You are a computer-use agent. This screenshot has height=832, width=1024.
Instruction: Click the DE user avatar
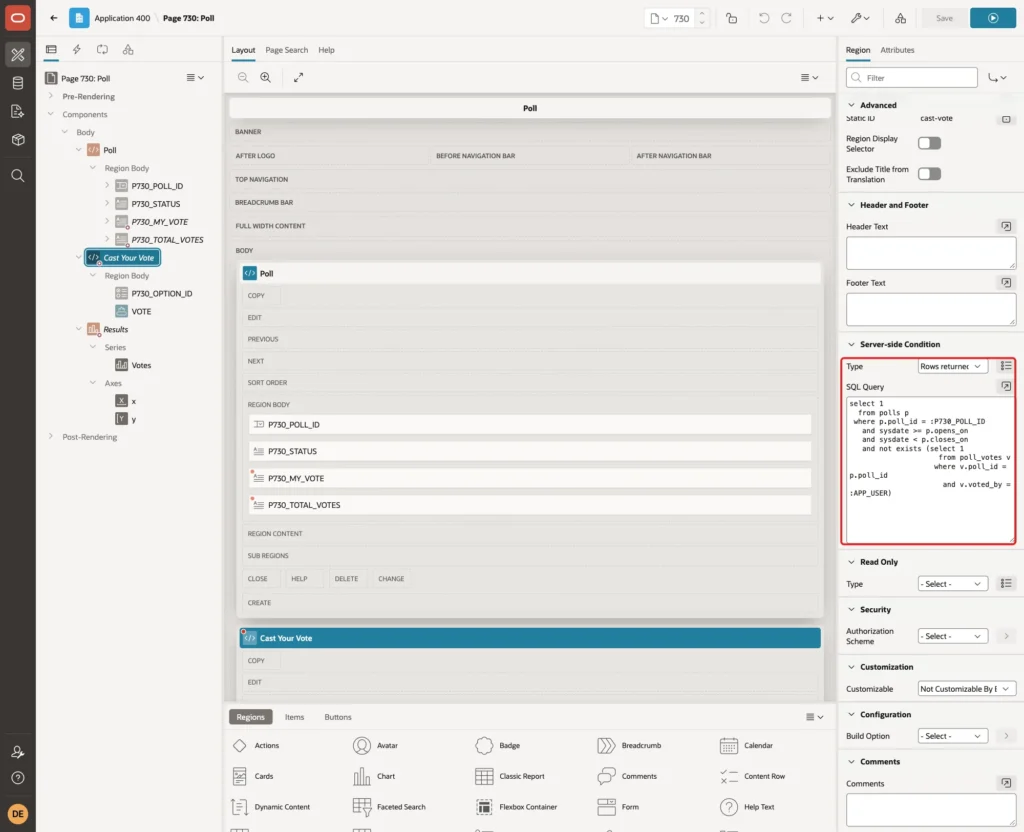pos(18,814)
